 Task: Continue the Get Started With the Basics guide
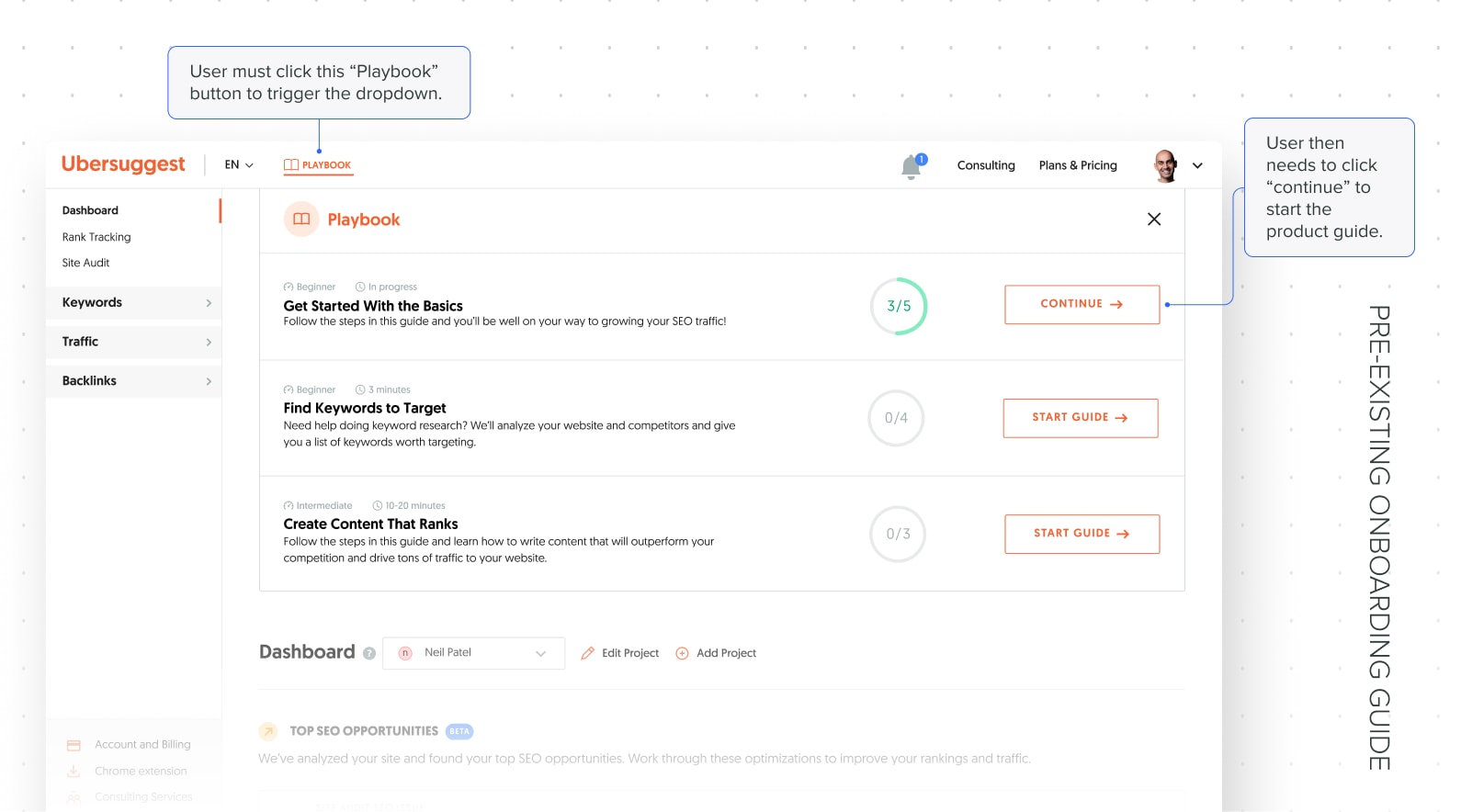(x=1082, y=305)
